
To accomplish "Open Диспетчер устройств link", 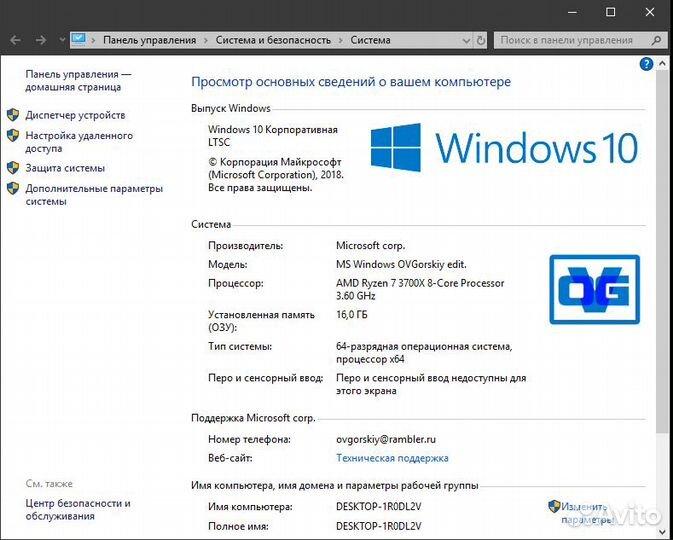I will click(76, 115).
